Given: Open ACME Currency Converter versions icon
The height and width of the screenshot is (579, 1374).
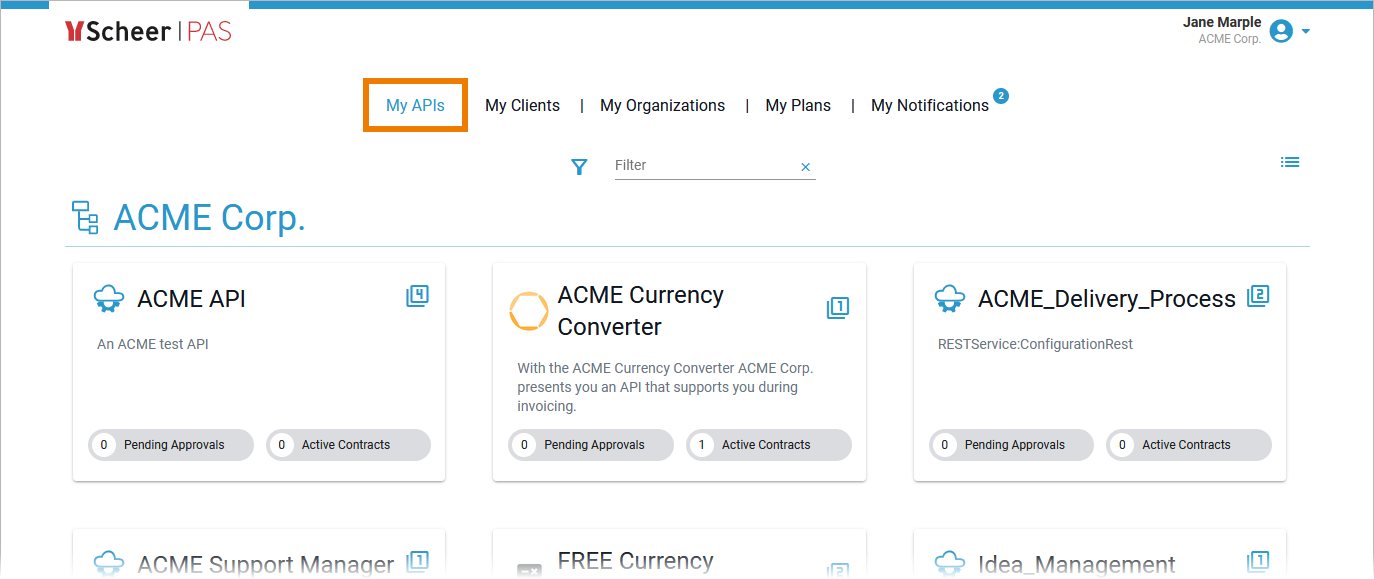Looking at the screenshot, I should pos(838,308).
